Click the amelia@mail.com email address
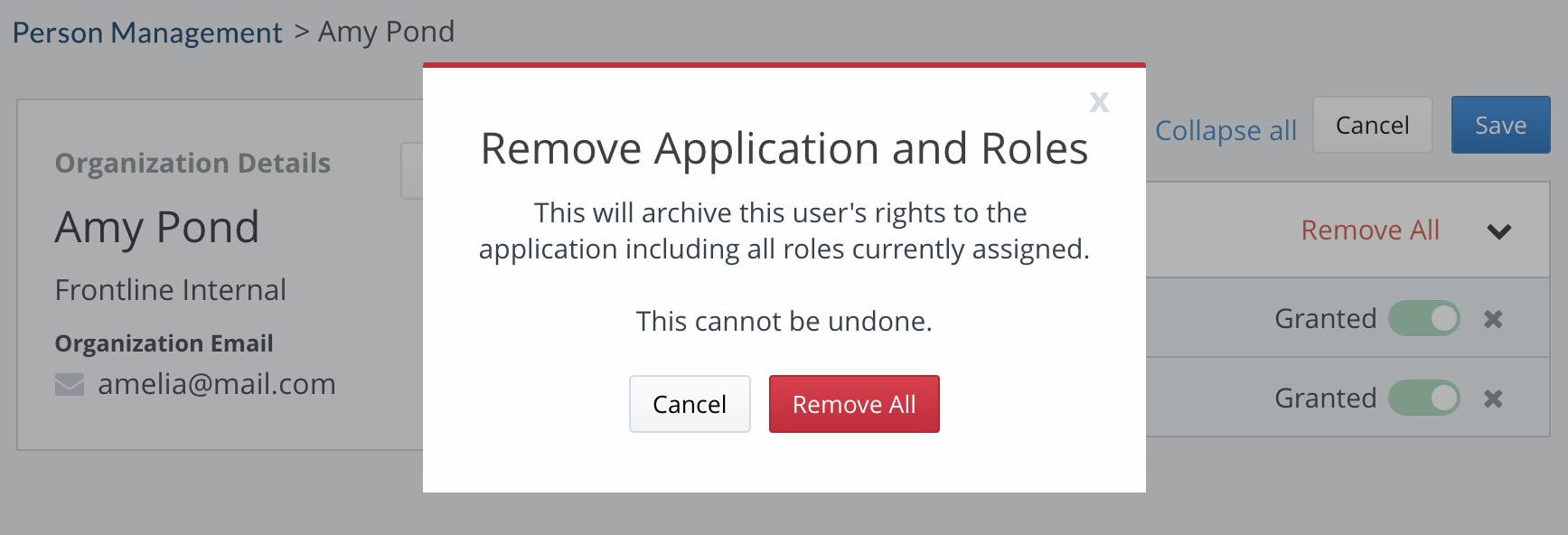 pos(217,384)
